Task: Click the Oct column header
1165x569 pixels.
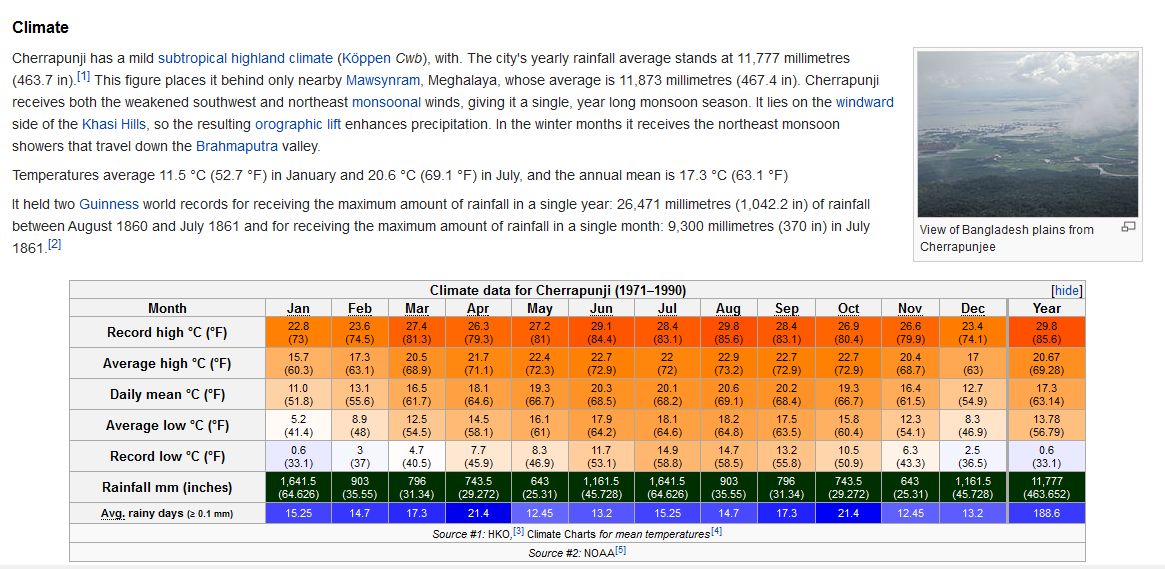Action: pyautogui.click(x=848, y=308)
